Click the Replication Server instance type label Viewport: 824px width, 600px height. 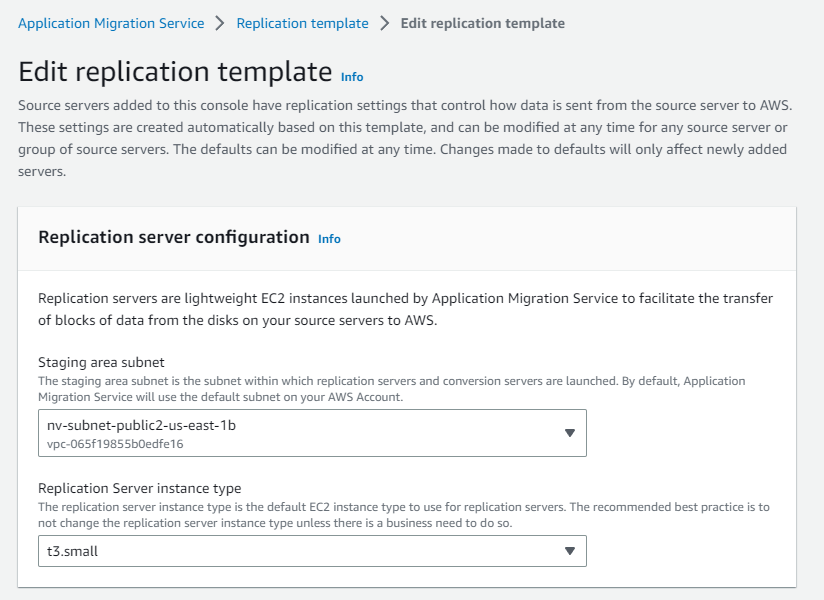point(139,488)
